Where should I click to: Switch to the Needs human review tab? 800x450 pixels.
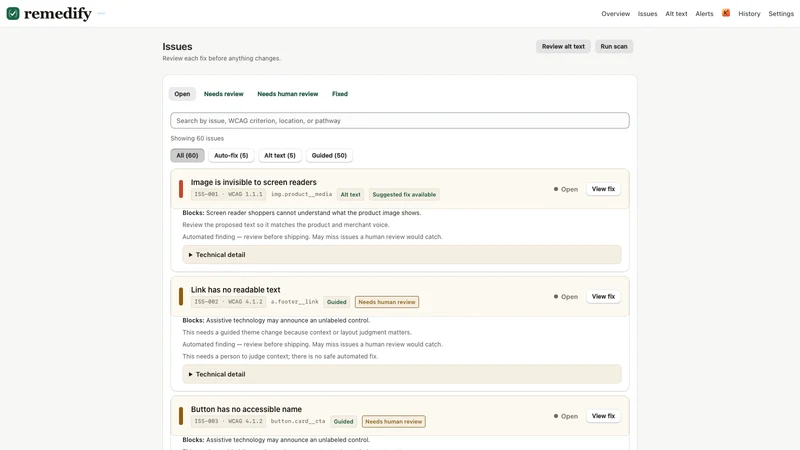coord(288,94)
